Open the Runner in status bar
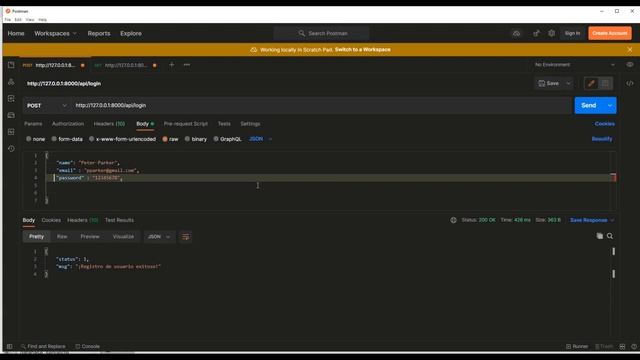The width and height of the screenshot is (640, 360). (x=577, y=347)
